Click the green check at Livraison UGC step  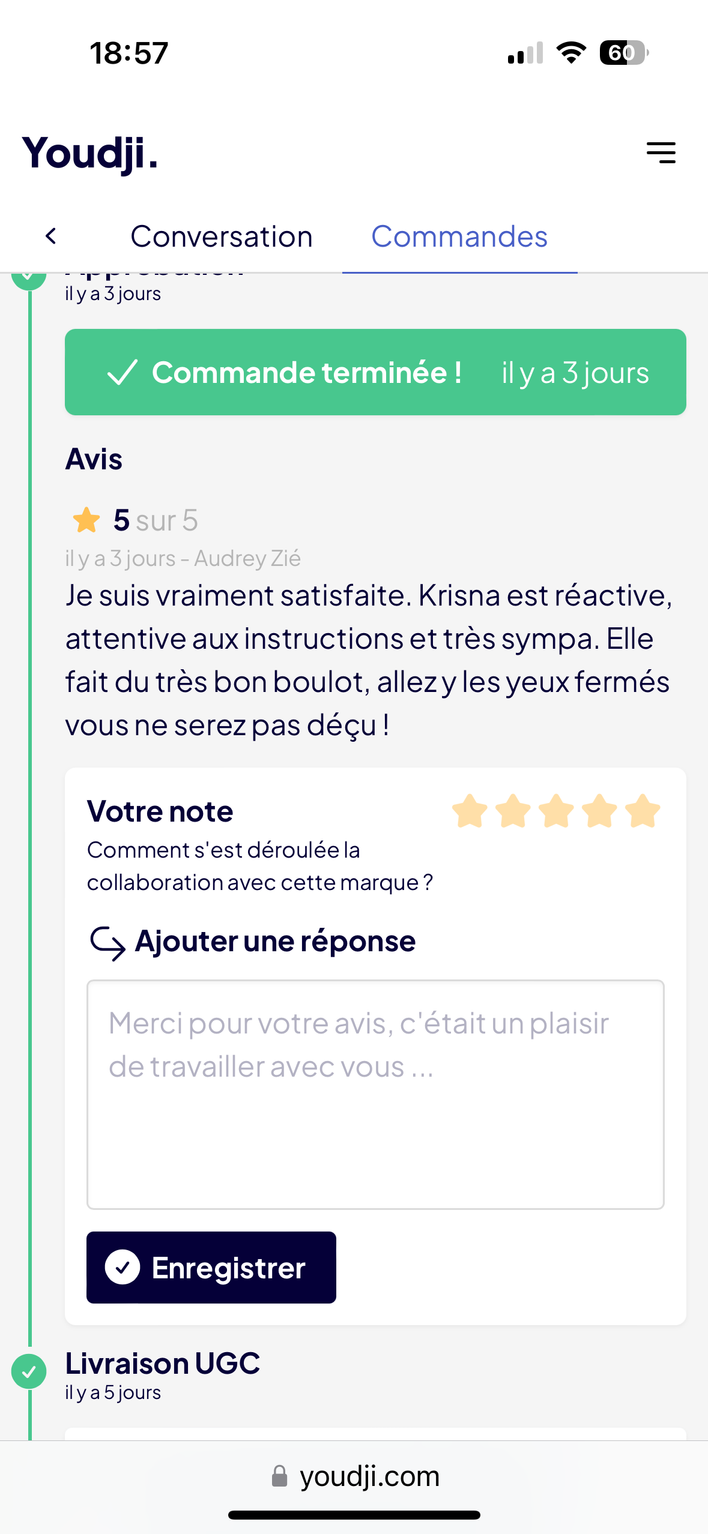click(29, 1371)
